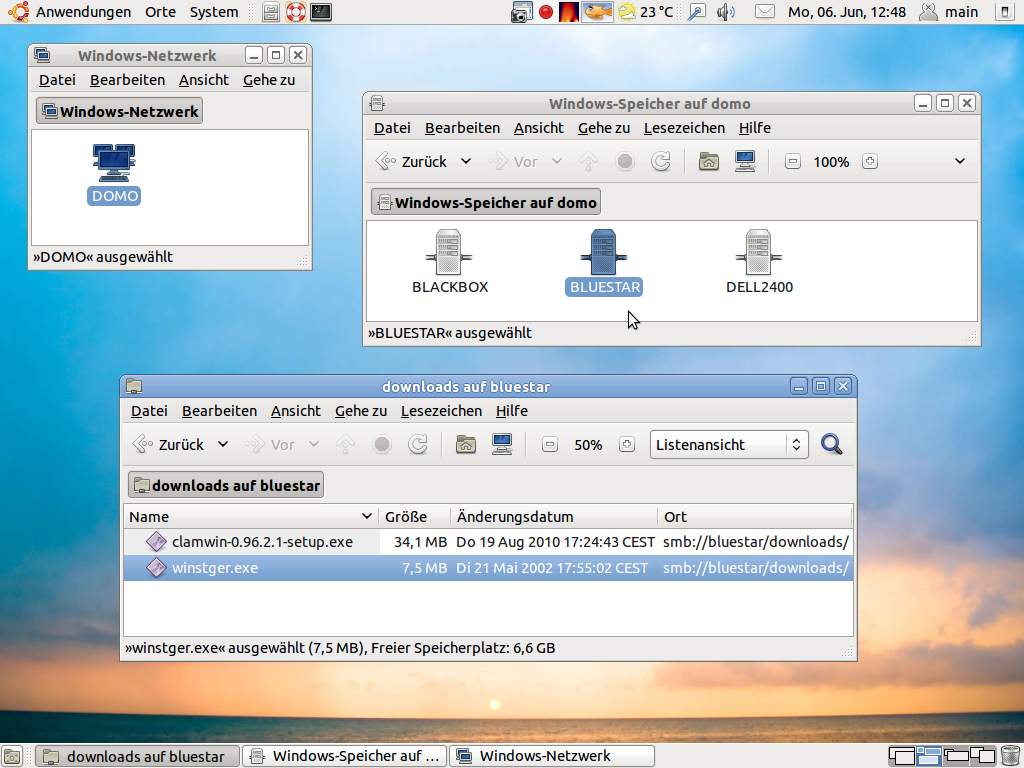Click the home folder icon in downloads toolbar
Viewport: 1024px width, 768px height.
[x=465, y=445]
